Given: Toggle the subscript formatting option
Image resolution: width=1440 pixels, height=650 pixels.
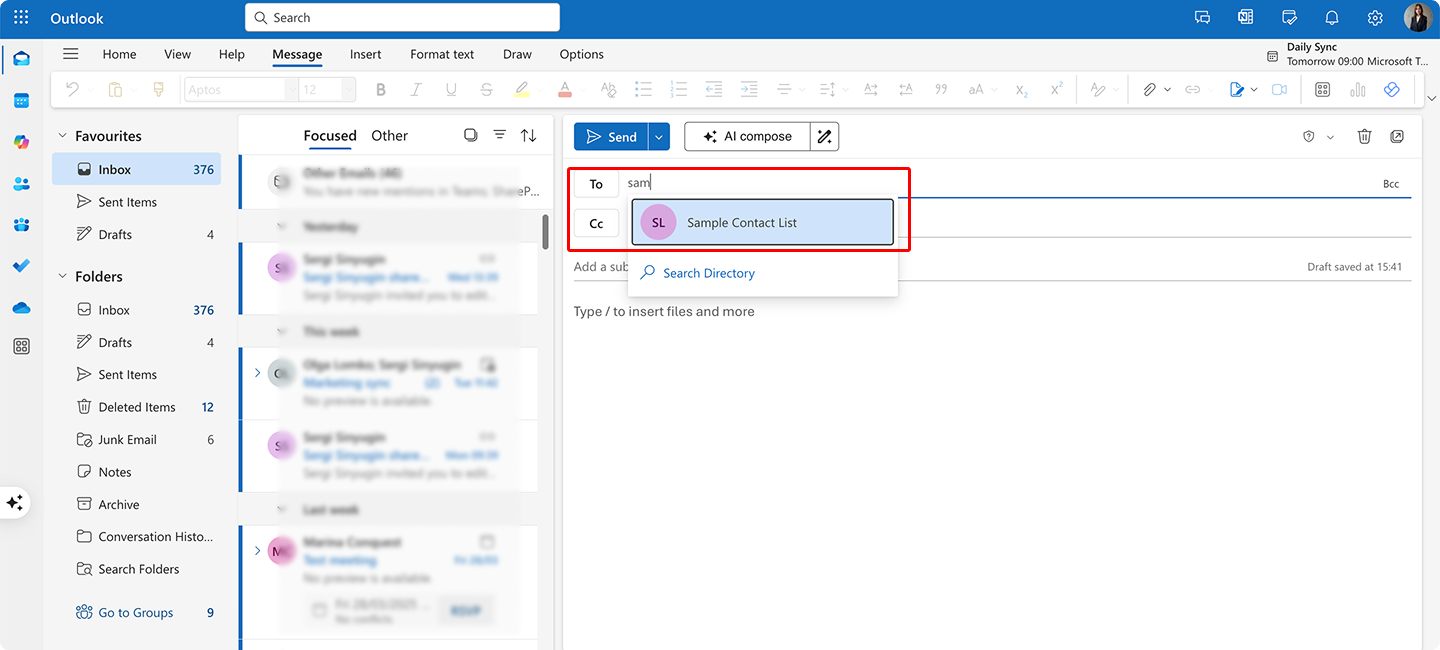Looking at the screenshot, I should click(x=1019, y=89).
